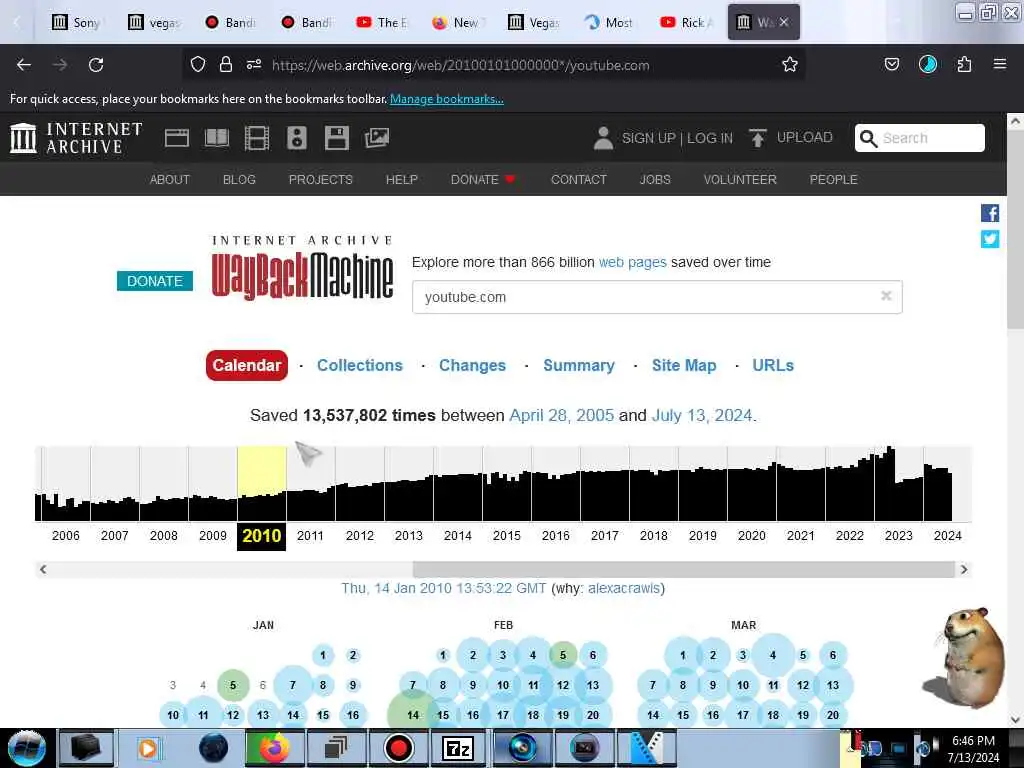Click the red record taskbar icon
The height and width of the screenshot is (768, 1024).
(398, 748)
